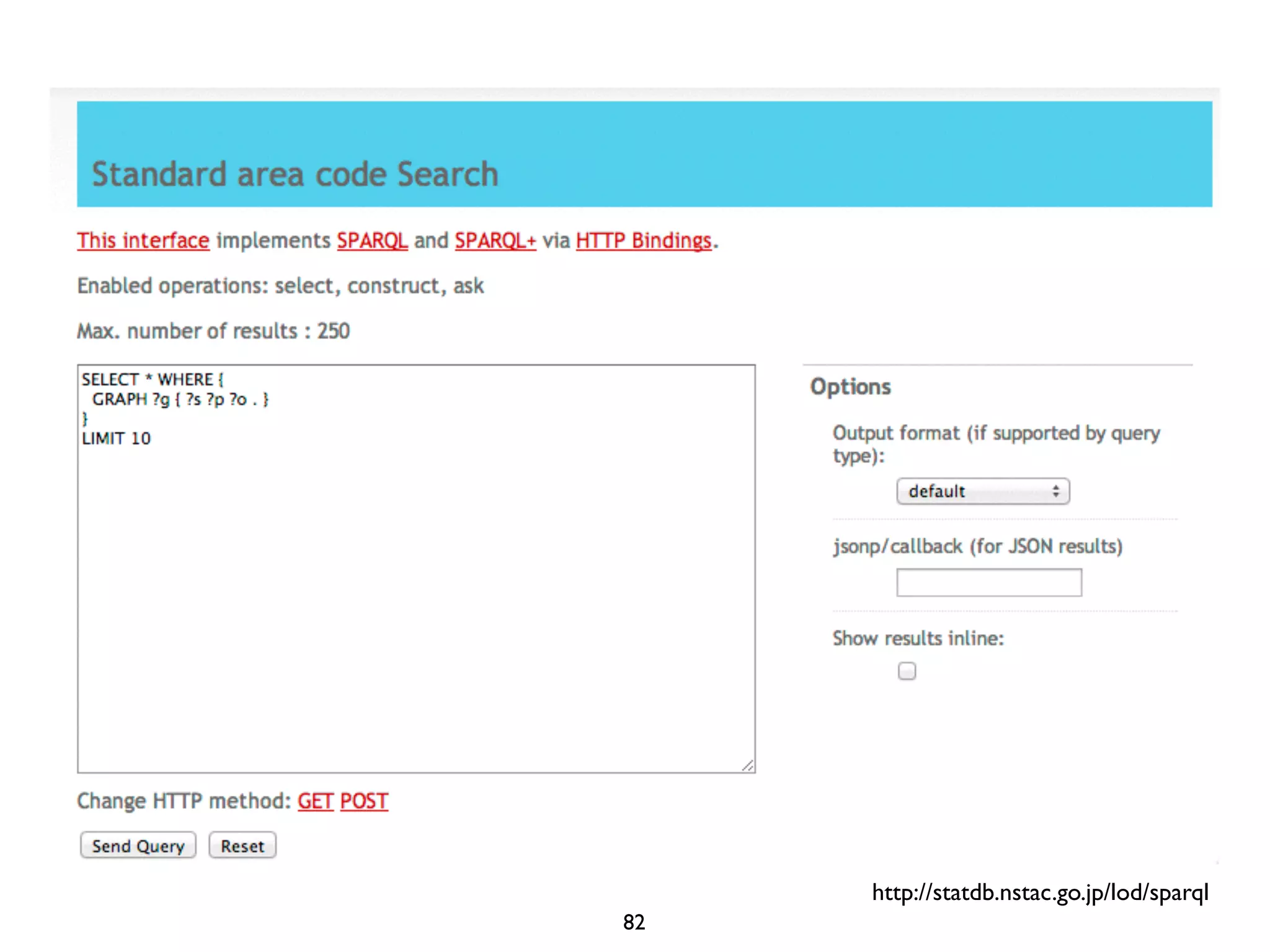Image resolution: width=1270 pixels, height=952 pixels.
Task: Enable the Show results inline checkbox
Action: [x=907, y=671]
